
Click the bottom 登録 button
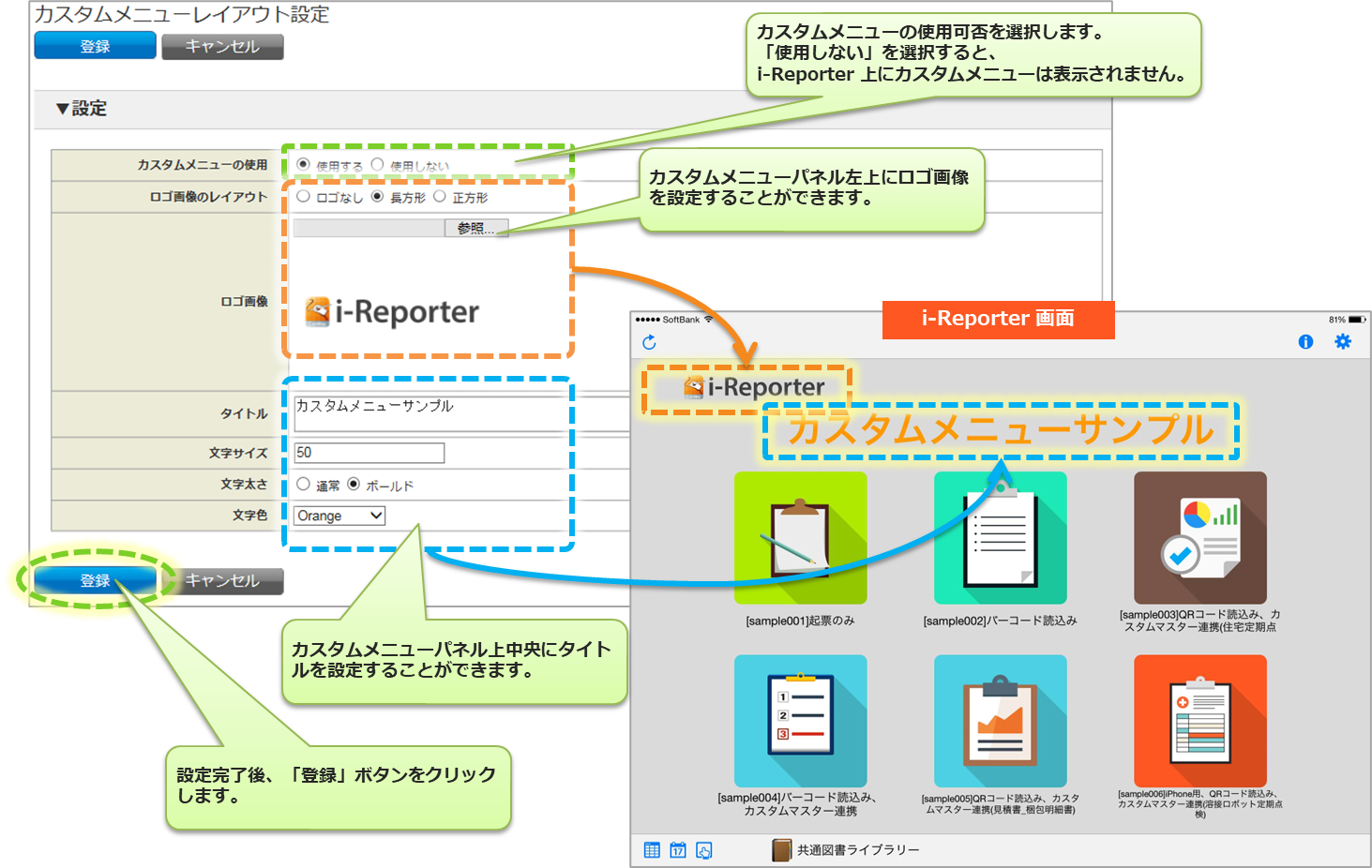coord(95,581)
